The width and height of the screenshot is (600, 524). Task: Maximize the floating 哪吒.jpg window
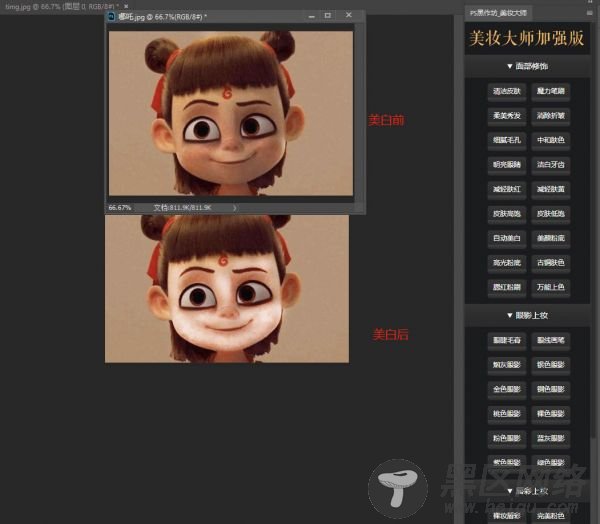(x=328, y=15)
